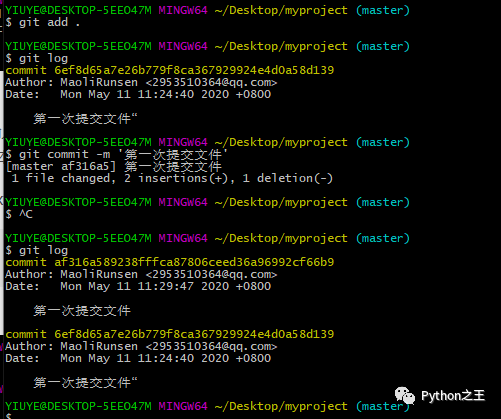
Task: Click the 'git log' command directly above commit af316a58
Action: [37, 250]
